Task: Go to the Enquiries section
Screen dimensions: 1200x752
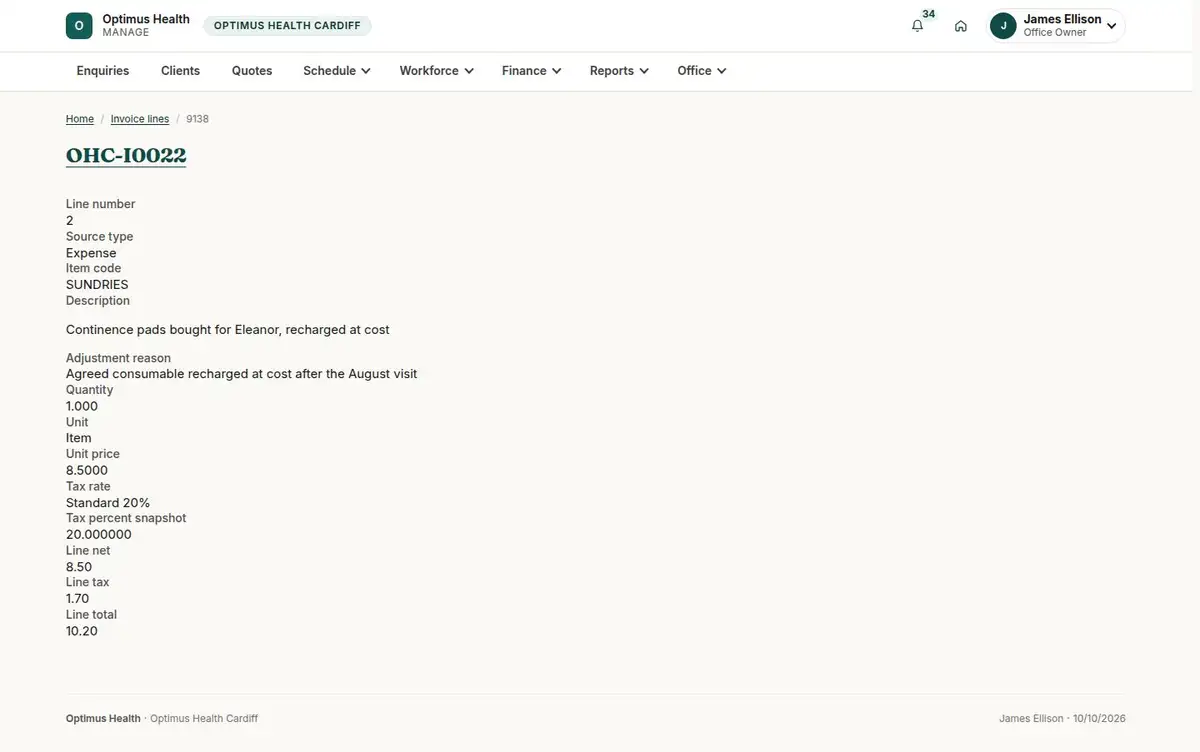Action: (x=103, y=71)
